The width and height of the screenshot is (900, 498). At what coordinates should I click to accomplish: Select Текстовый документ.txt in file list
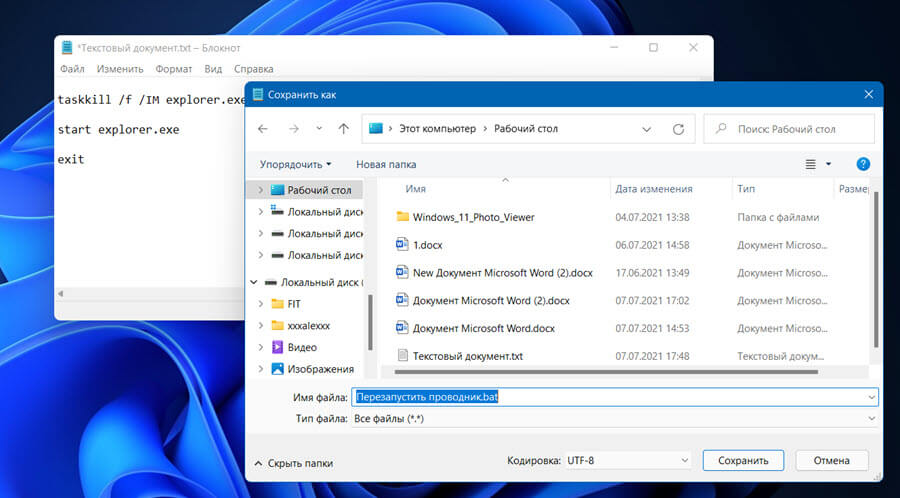468,356
